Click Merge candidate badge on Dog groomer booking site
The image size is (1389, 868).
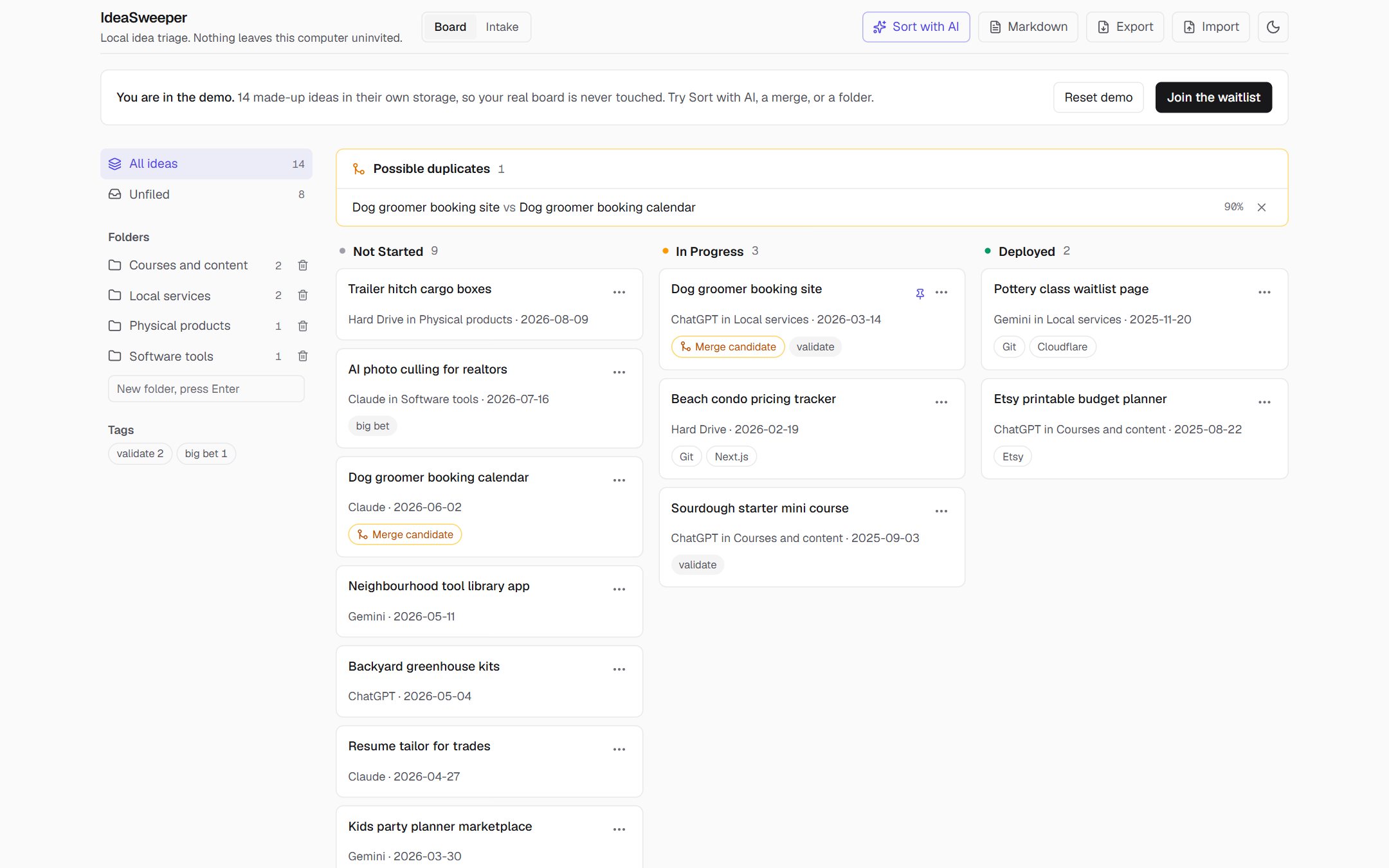[x=728, y=347]
